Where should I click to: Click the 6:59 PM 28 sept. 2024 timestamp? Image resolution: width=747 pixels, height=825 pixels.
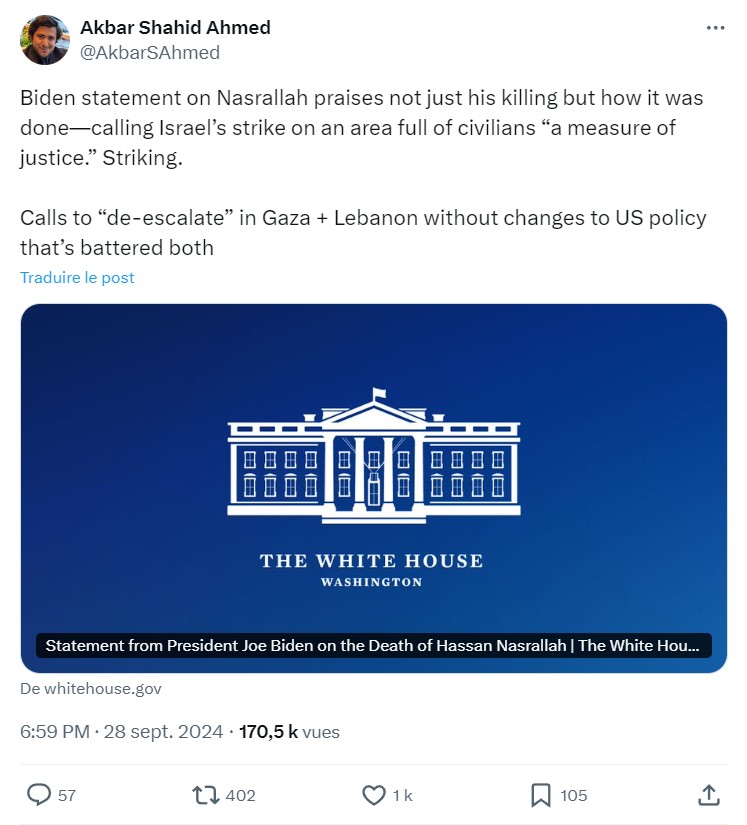pos(121,732)
